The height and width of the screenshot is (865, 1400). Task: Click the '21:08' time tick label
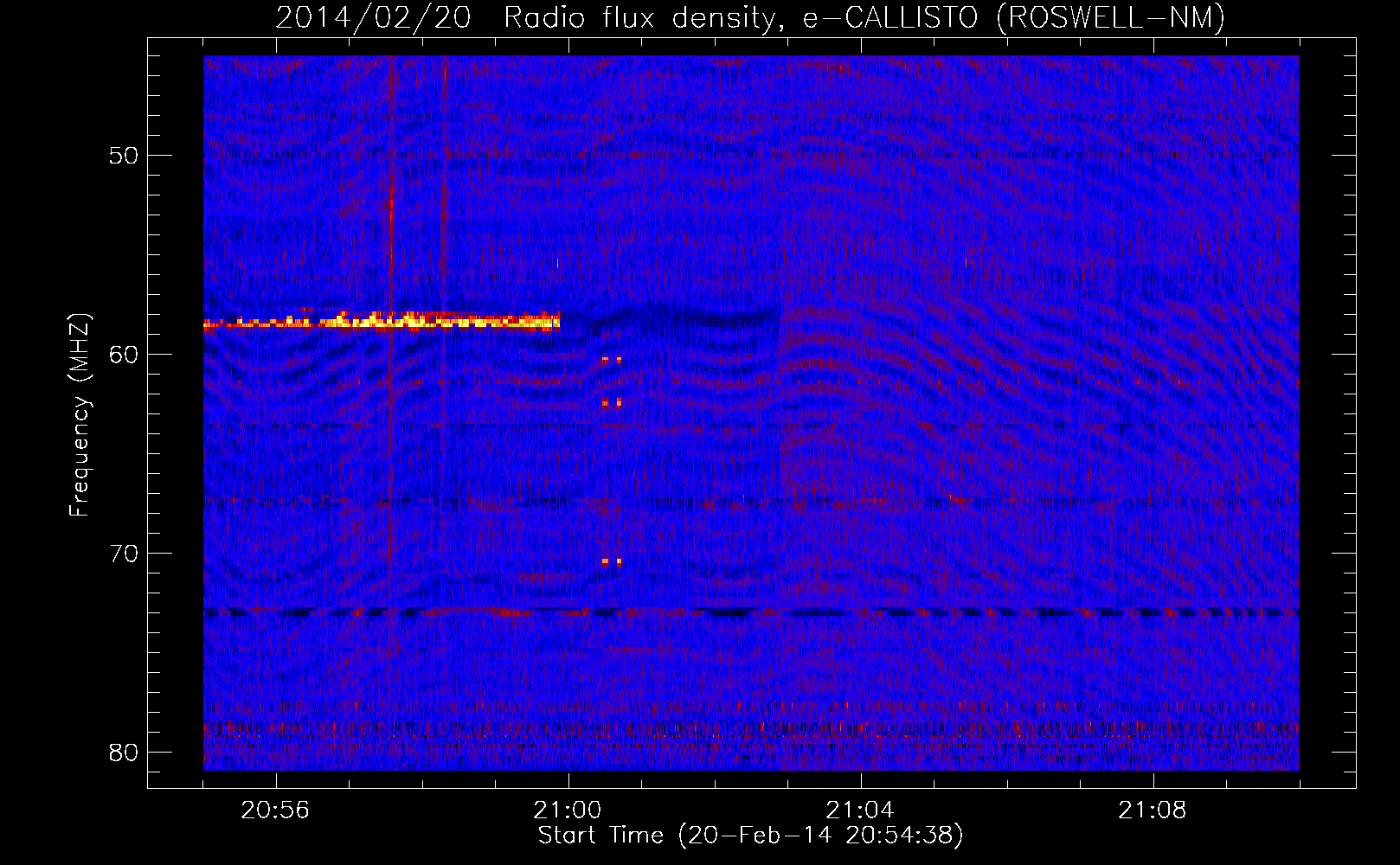[x=1153, y=811]
